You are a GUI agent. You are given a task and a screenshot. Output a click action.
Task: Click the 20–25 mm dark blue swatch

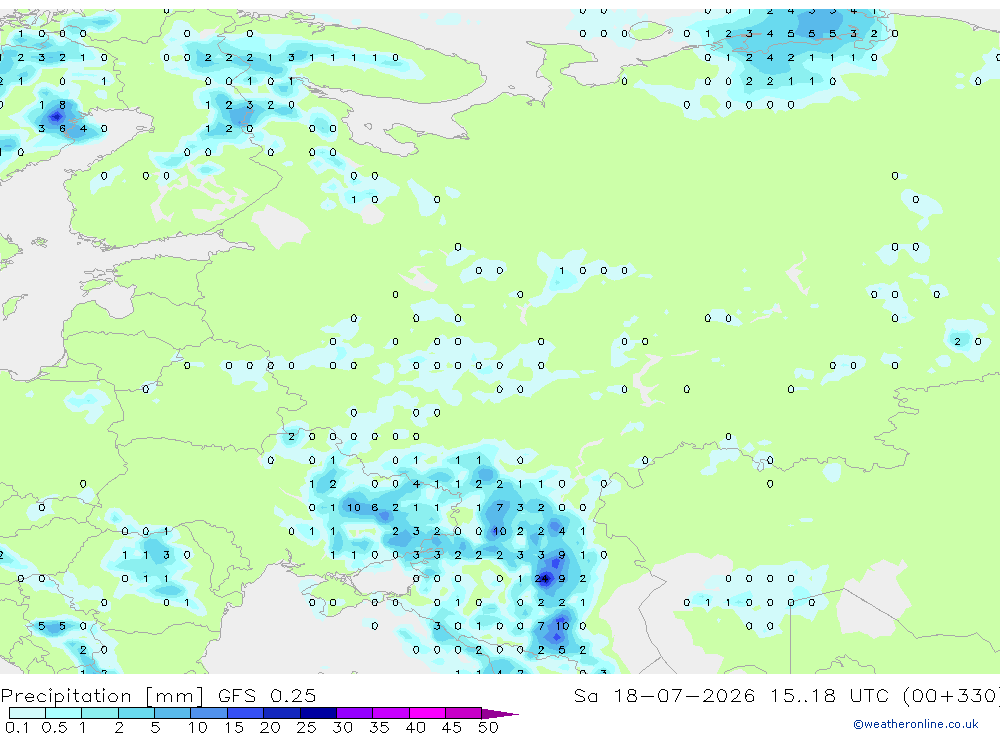pos(282,713)
